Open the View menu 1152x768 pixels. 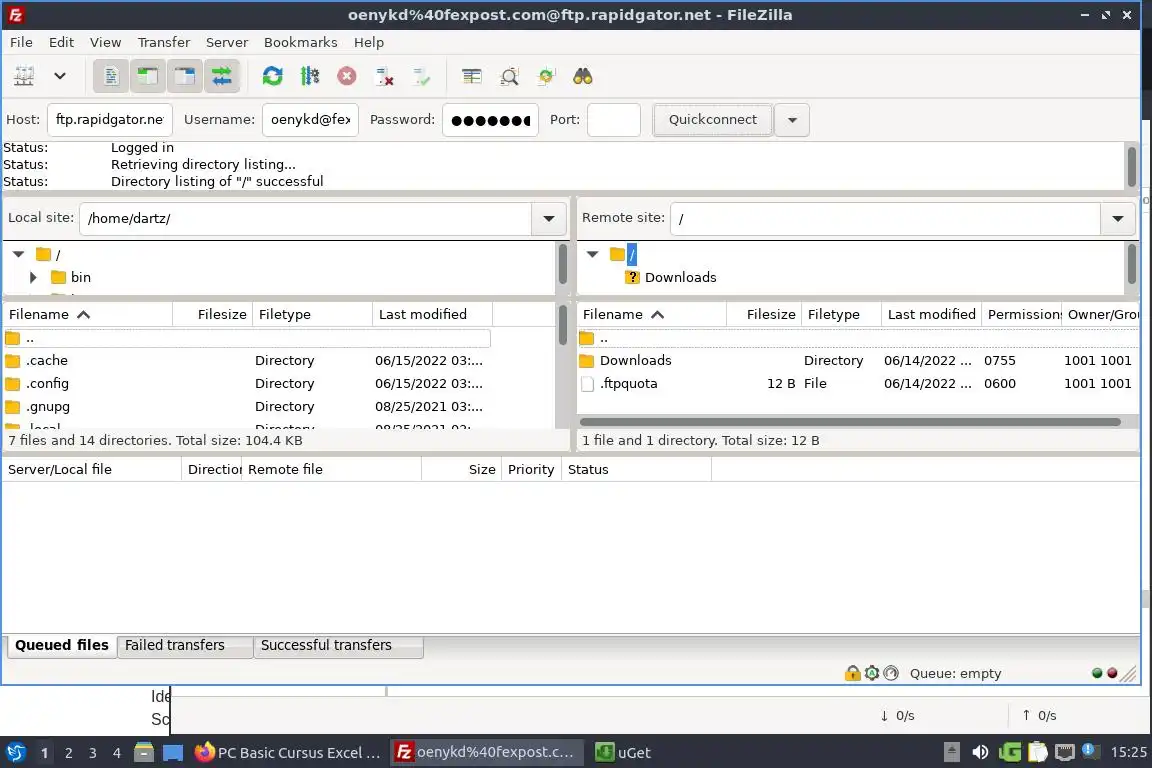coord(105,42)
